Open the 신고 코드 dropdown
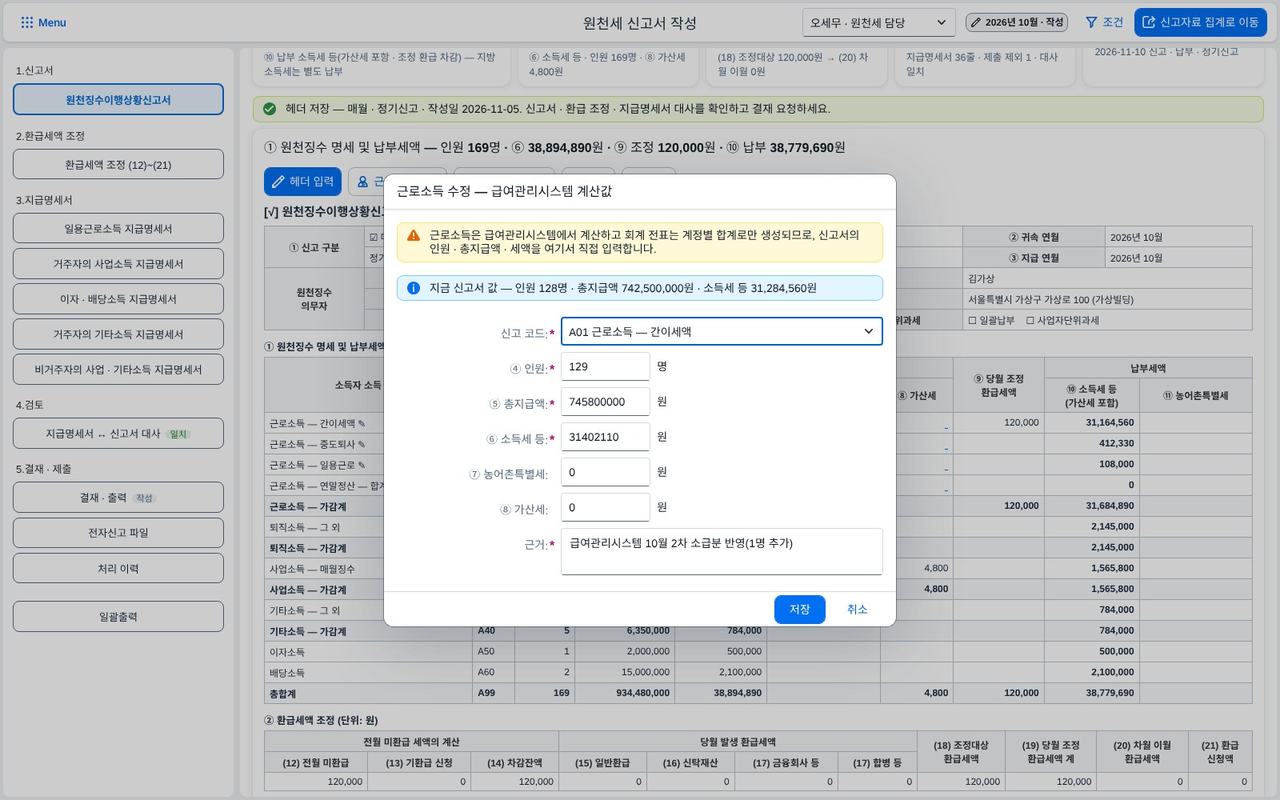Viewport: 1280px width, 800px height. [721, 331]
